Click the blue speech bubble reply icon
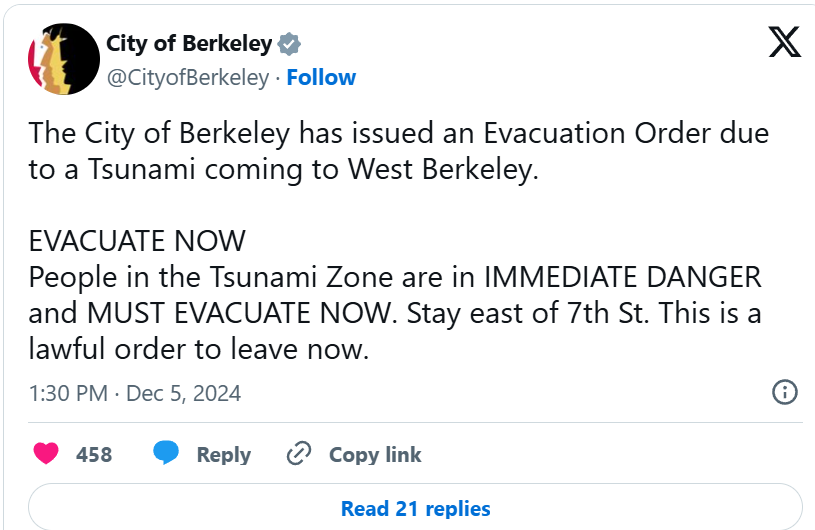This screenshot has width=815, height=530. pyautogui.click(x=166, y=453)
